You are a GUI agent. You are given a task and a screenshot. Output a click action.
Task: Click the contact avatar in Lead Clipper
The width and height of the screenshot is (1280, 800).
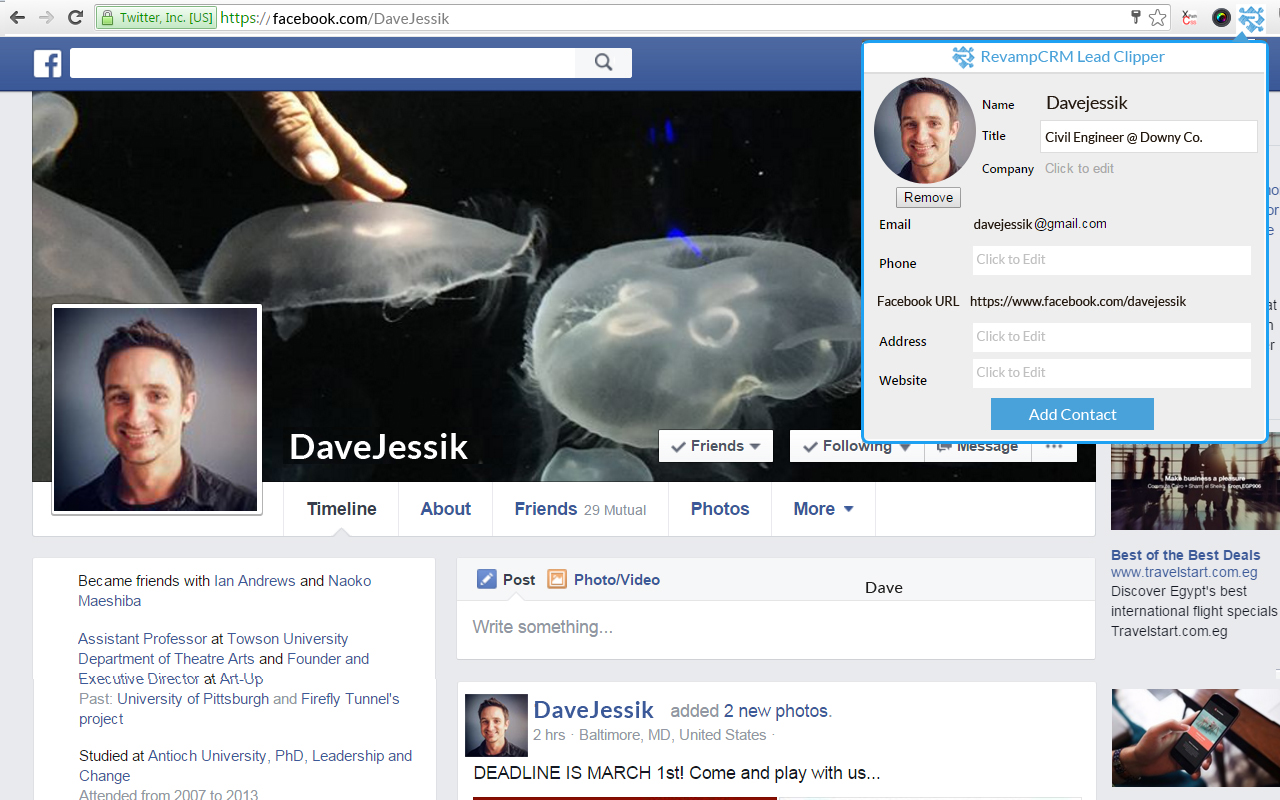pos(925,130)
